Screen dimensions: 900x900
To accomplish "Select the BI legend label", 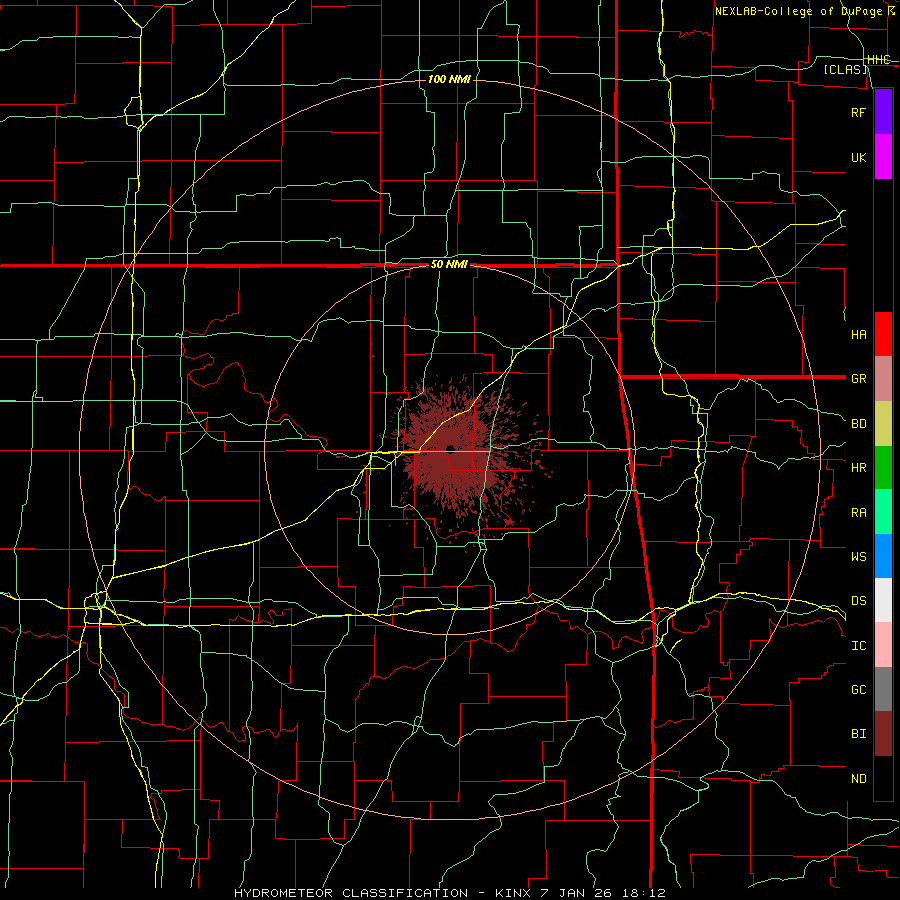I will tap(858, 734).
